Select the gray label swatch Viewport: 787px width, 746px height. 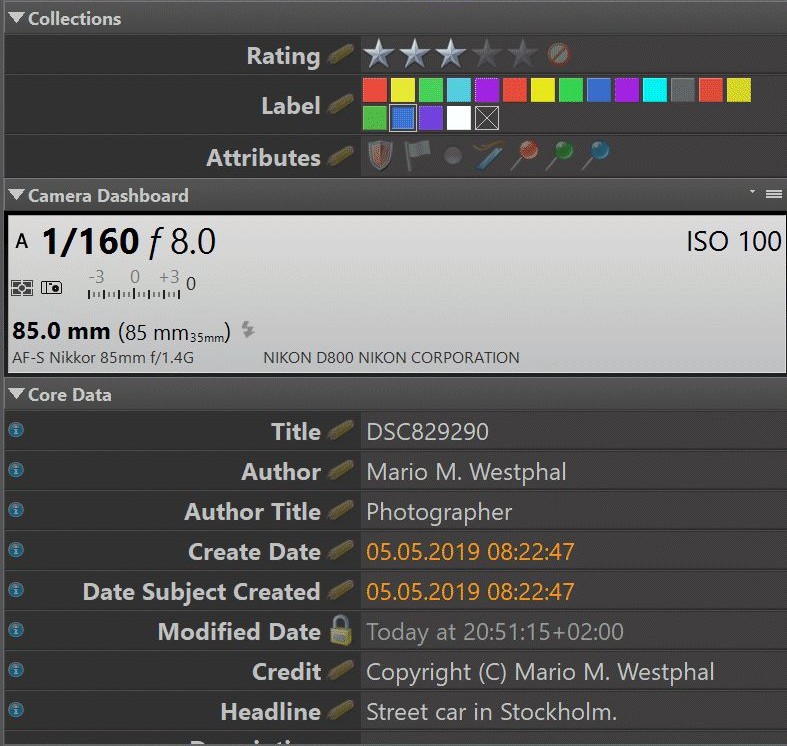coord(683,90)
